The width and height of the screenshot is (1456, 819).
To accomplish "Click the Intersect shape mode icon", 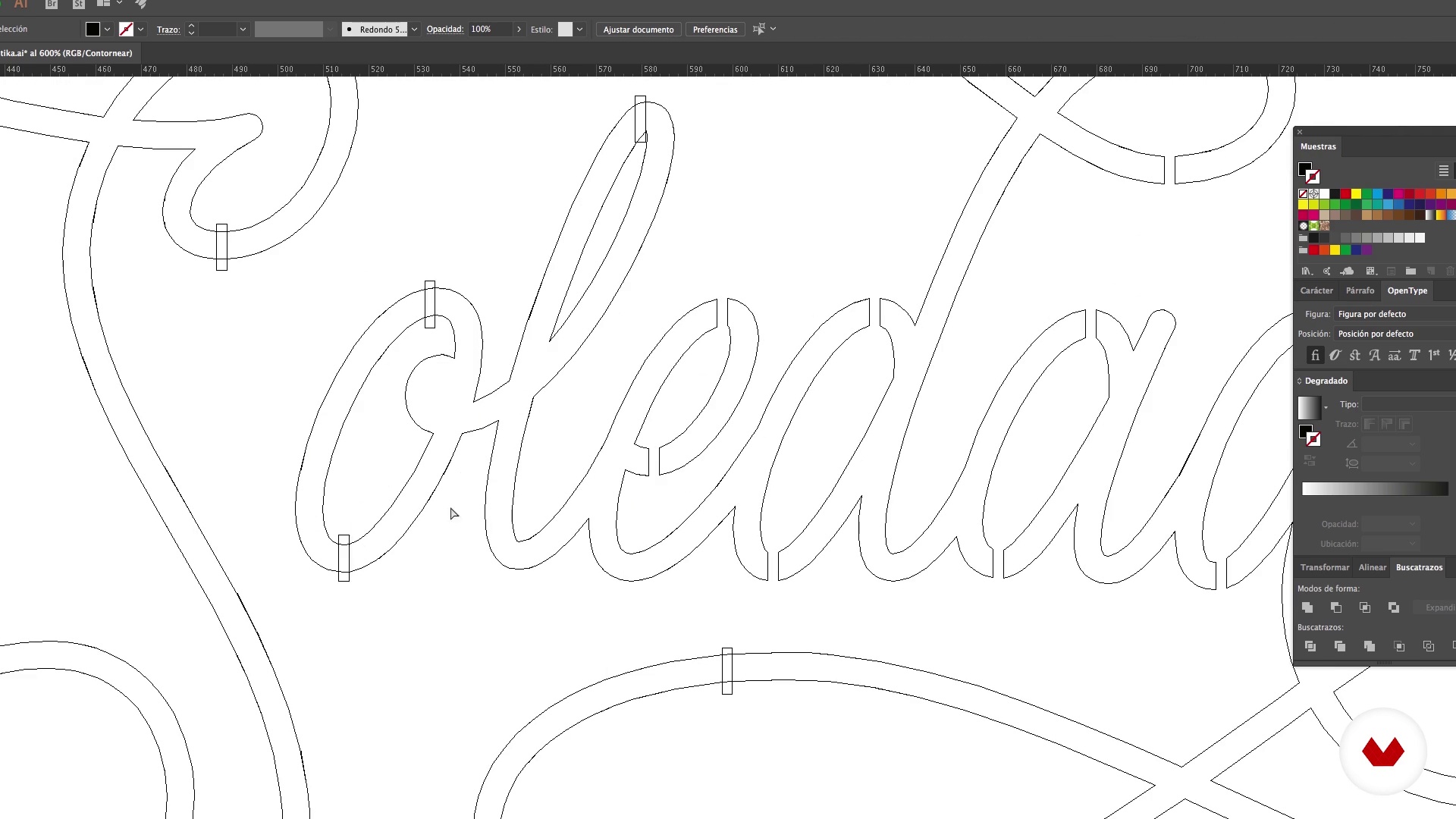I will click(x=1365, y=607).
